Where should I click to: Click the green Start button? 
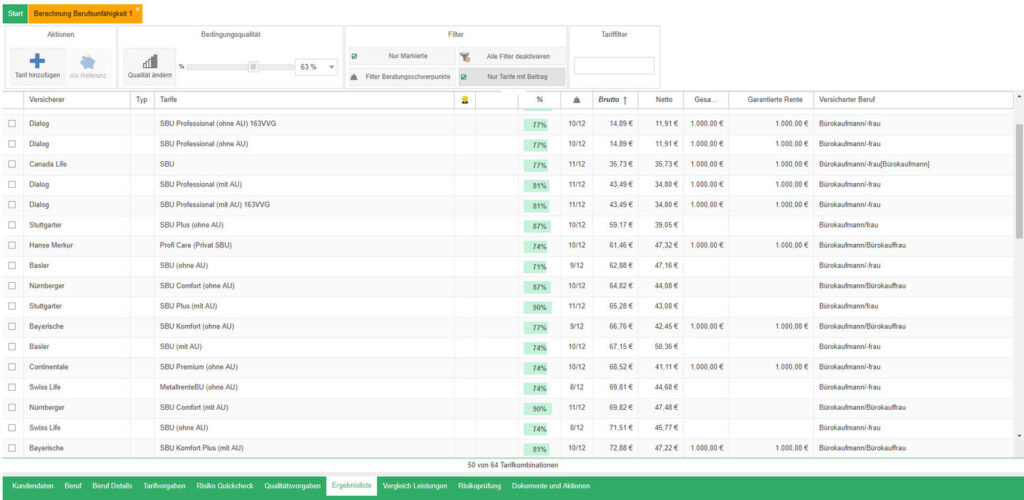coord(15,13)
